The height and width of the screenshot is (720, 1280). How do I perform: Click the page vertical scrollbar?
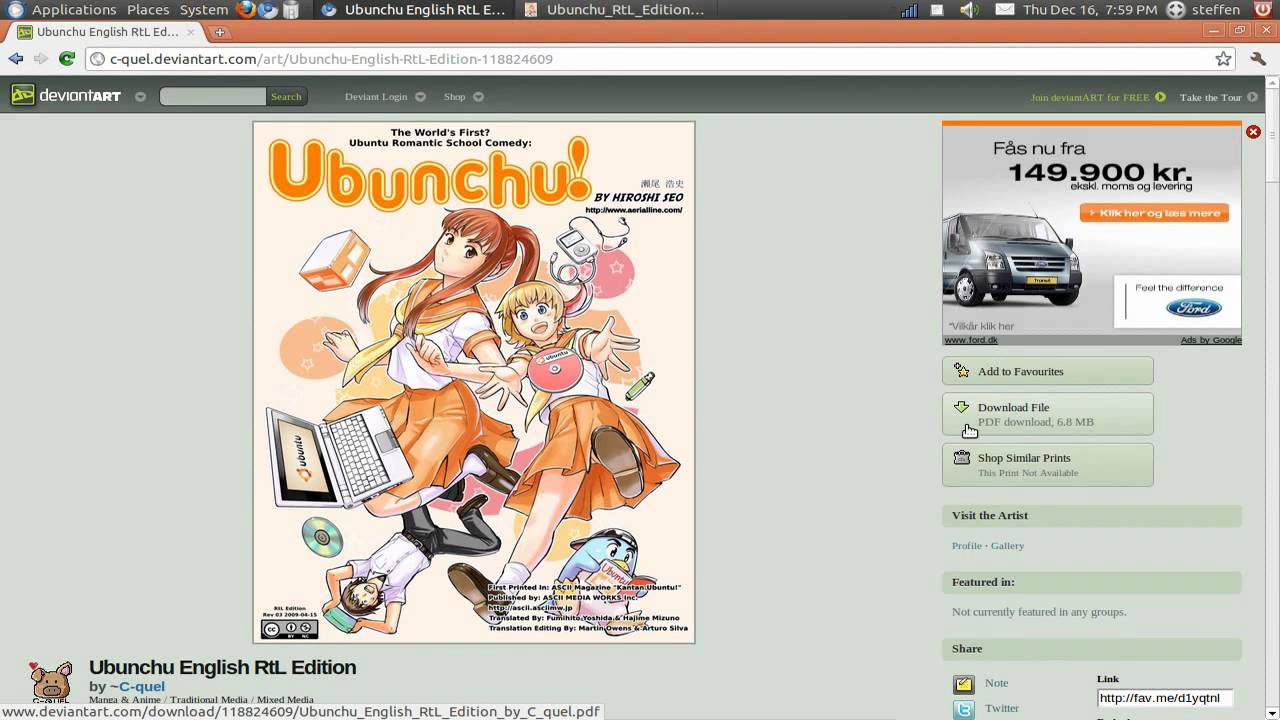1272,400
